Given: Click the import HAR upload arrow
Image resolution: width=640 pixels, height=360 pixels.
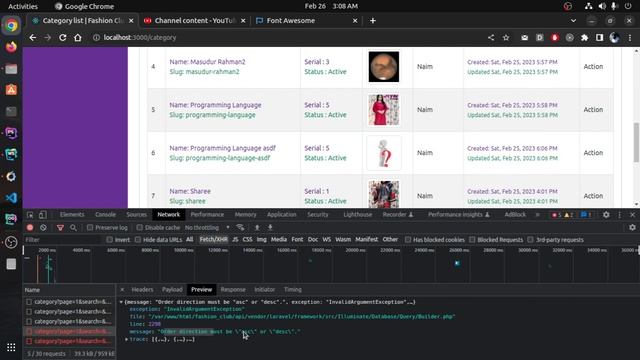Looking at the screenshot, I should [x=257, y=227].
